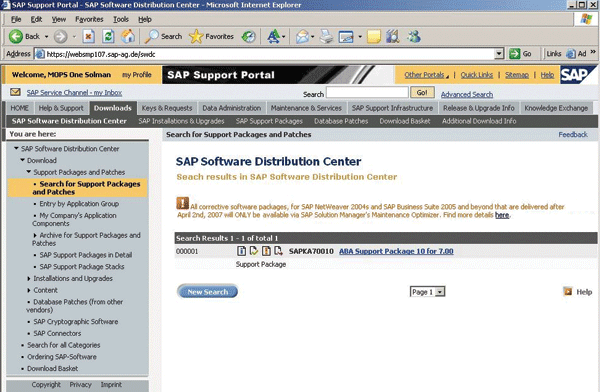This screenshot has height=392, width=600.
Task: Expand Installations and Upgrades tree node
Action: click(29, 279)
